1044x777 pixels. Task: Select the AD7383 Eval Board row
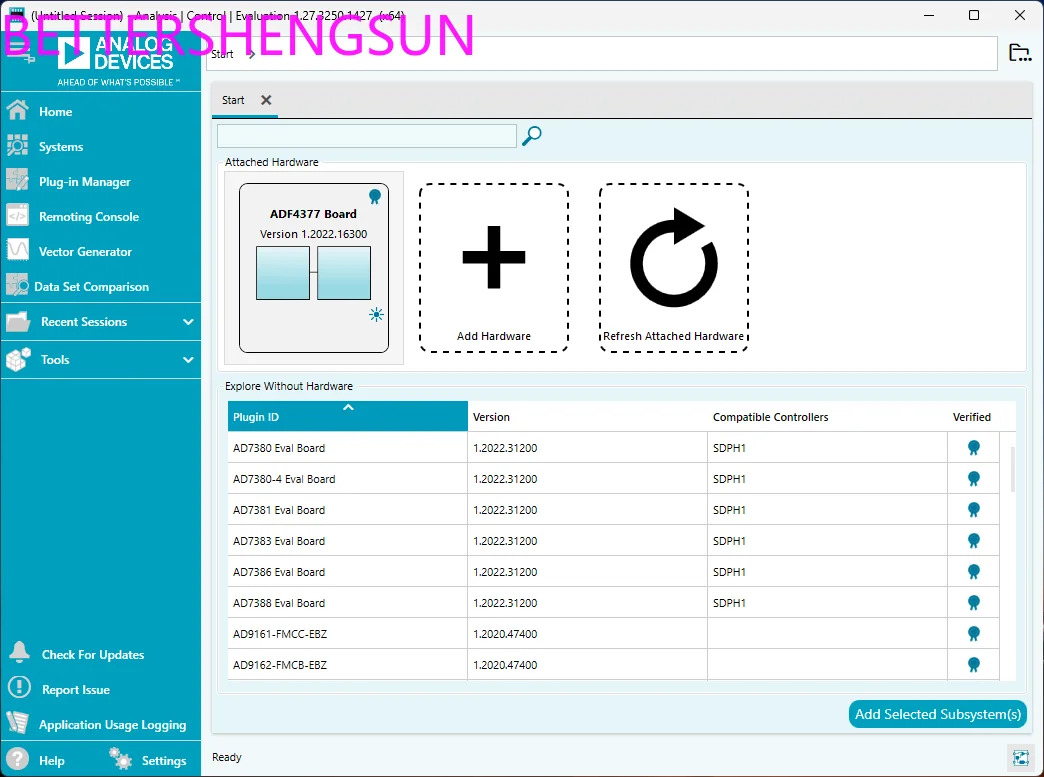pyautogui.click(x=613, y=541)
